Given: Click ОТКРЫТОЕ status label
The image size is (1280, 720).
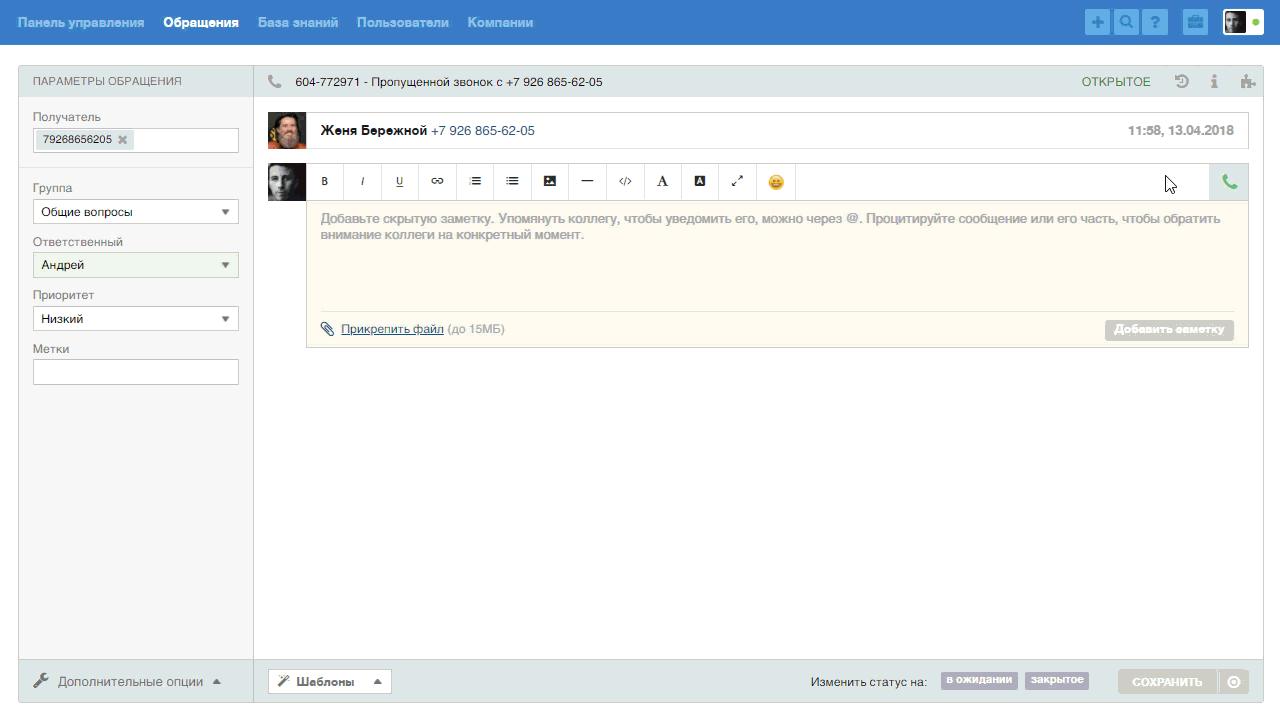Looking at the screenshot, I should pos(1116,82).
